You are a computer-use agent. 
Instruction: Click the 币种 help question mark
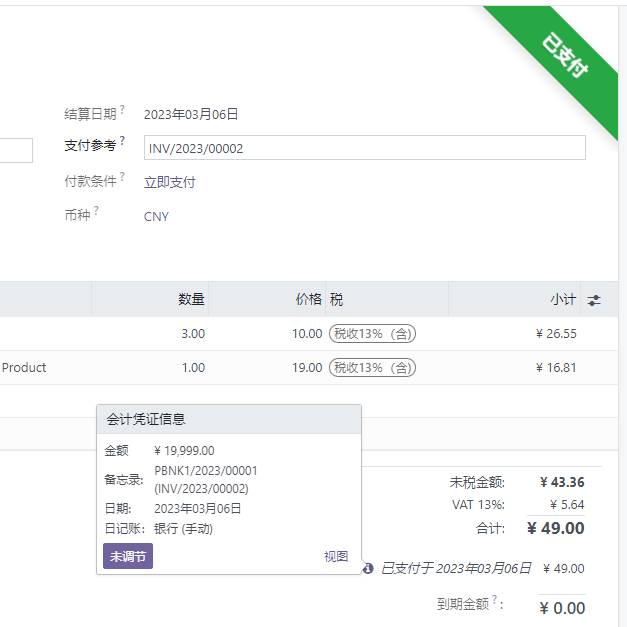96,210
